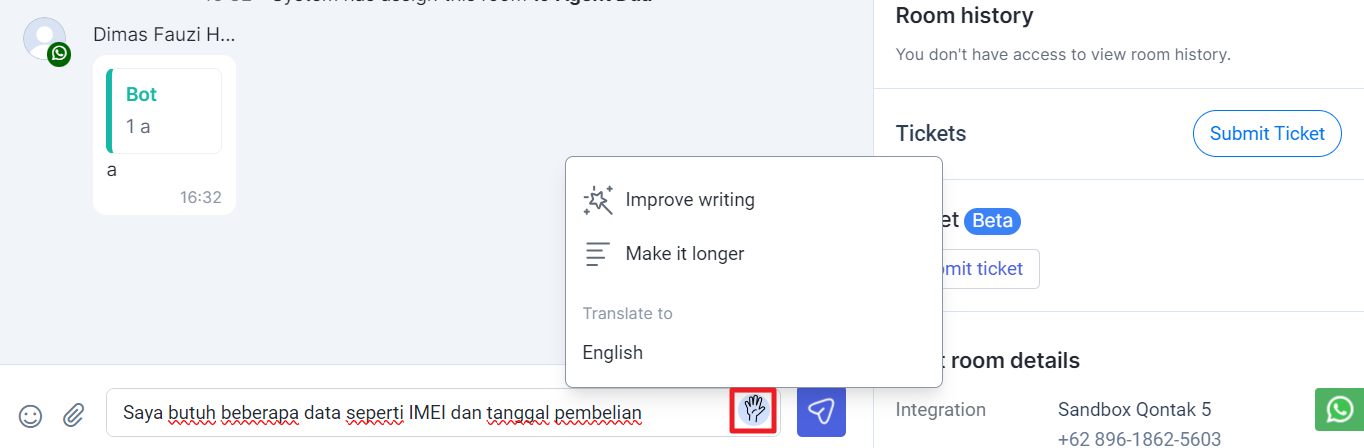Focus the message text input field
Viewport: 1364px width, 448px height.
point(420,412)
